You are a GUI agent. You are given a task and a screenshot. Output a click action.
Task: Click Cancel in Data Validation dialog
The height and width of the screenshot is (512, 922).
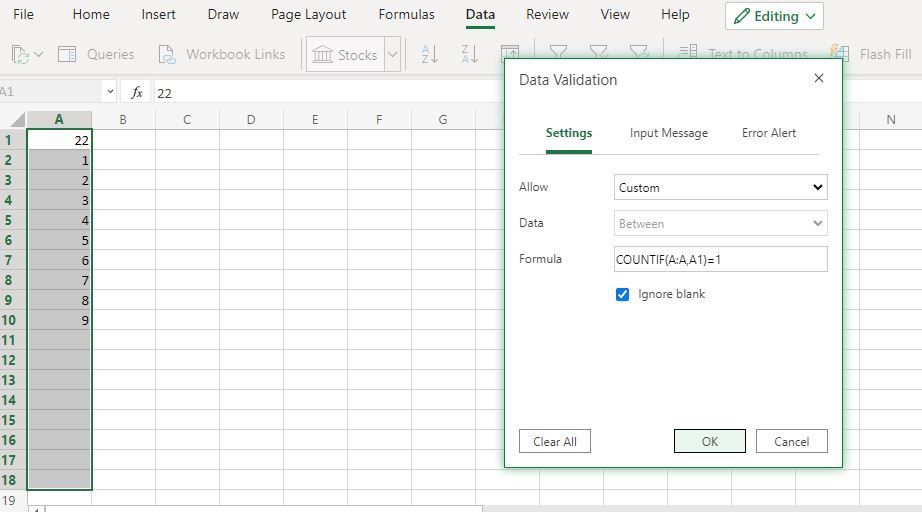click(791, 441)
